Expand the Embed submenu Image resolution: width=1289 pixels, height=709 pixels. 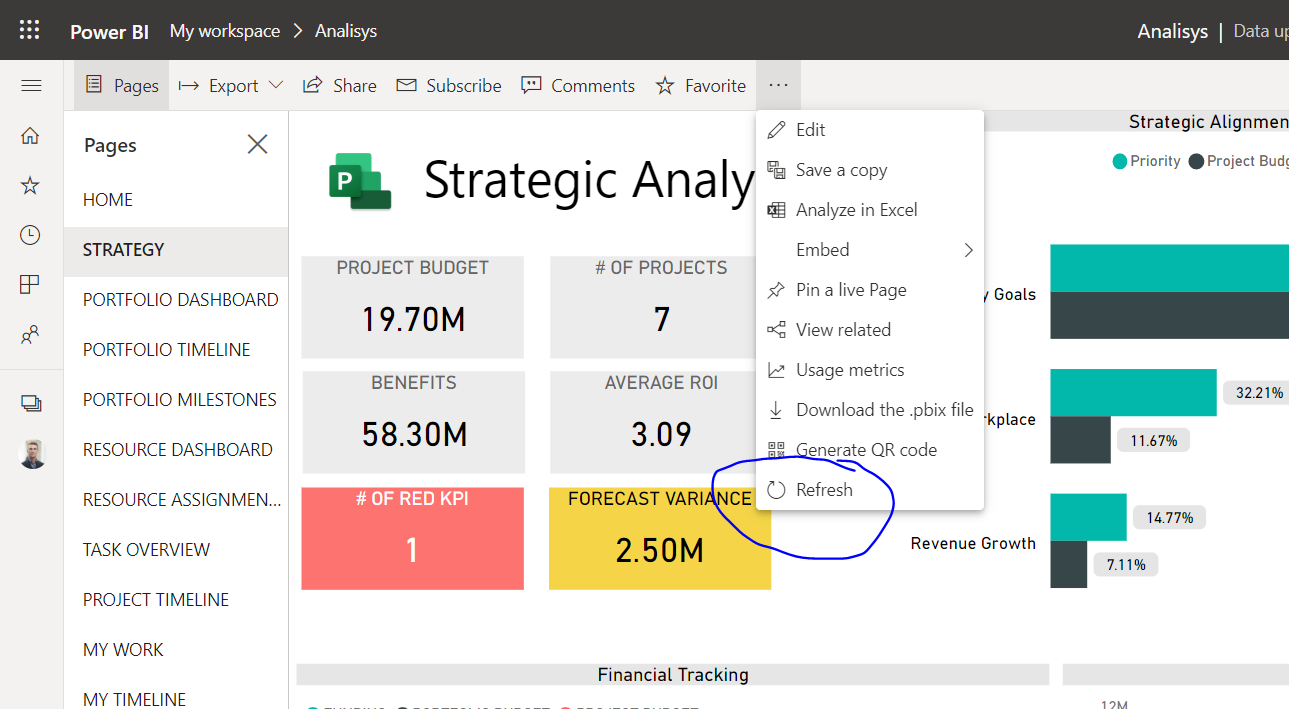click(x=870, y=250)
